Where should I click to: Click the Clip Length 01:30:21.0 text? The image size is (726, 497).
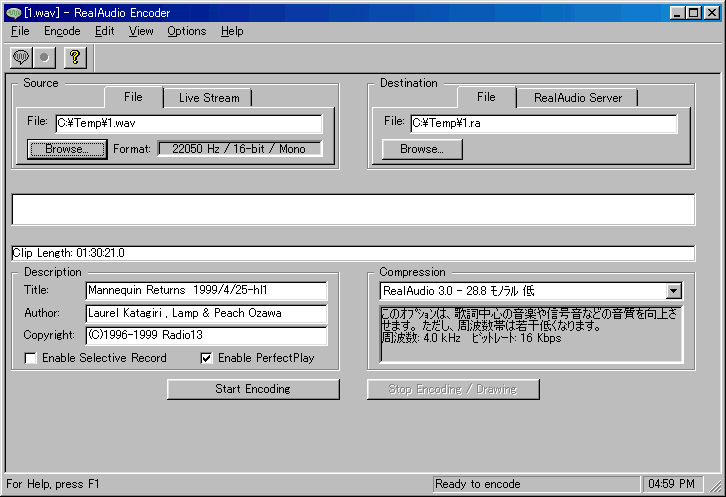click(x=69, y=253)
